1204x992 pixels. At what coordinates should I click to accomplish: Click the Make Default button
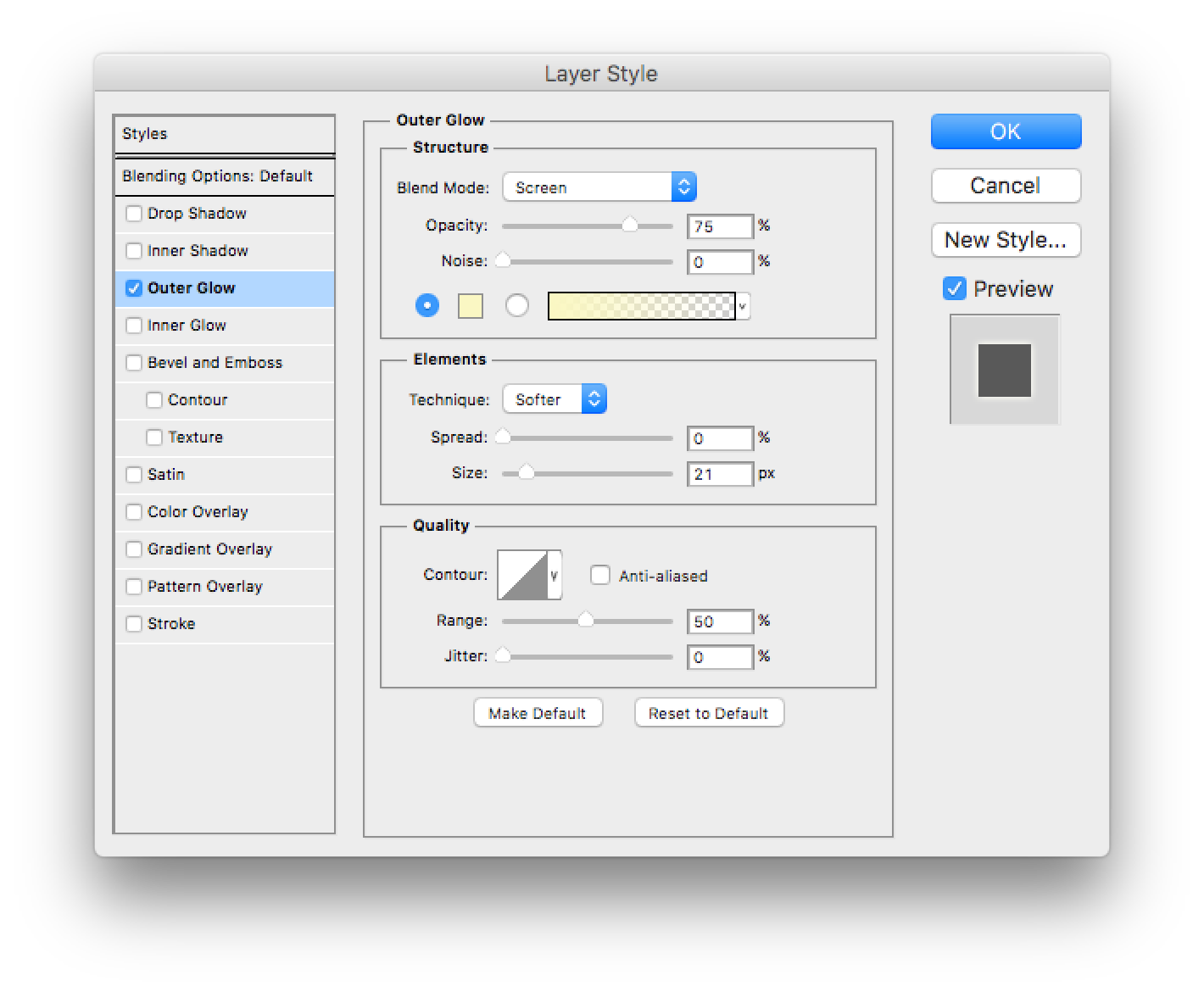coord(538,713)
